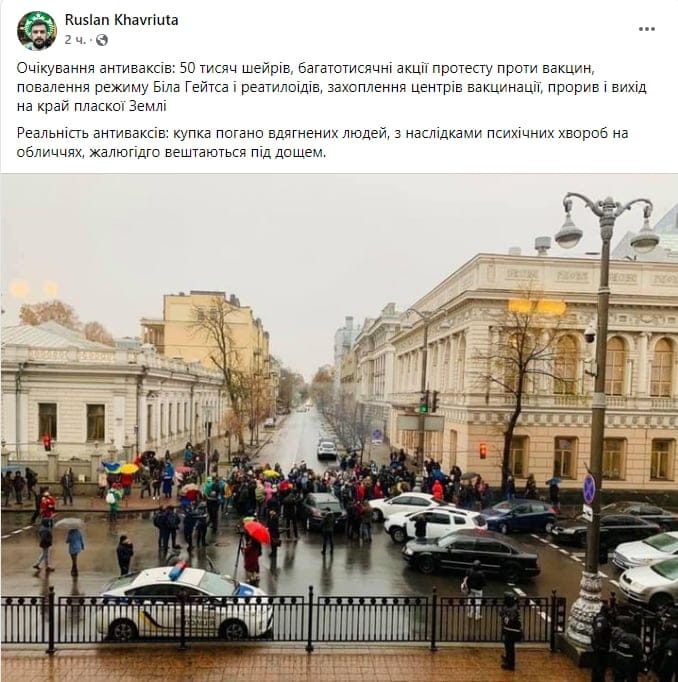Open the Ruslan Khavriuta profile name link
Image resolution: width=678 pixels, height=682 pixels.
coord(121,20)
